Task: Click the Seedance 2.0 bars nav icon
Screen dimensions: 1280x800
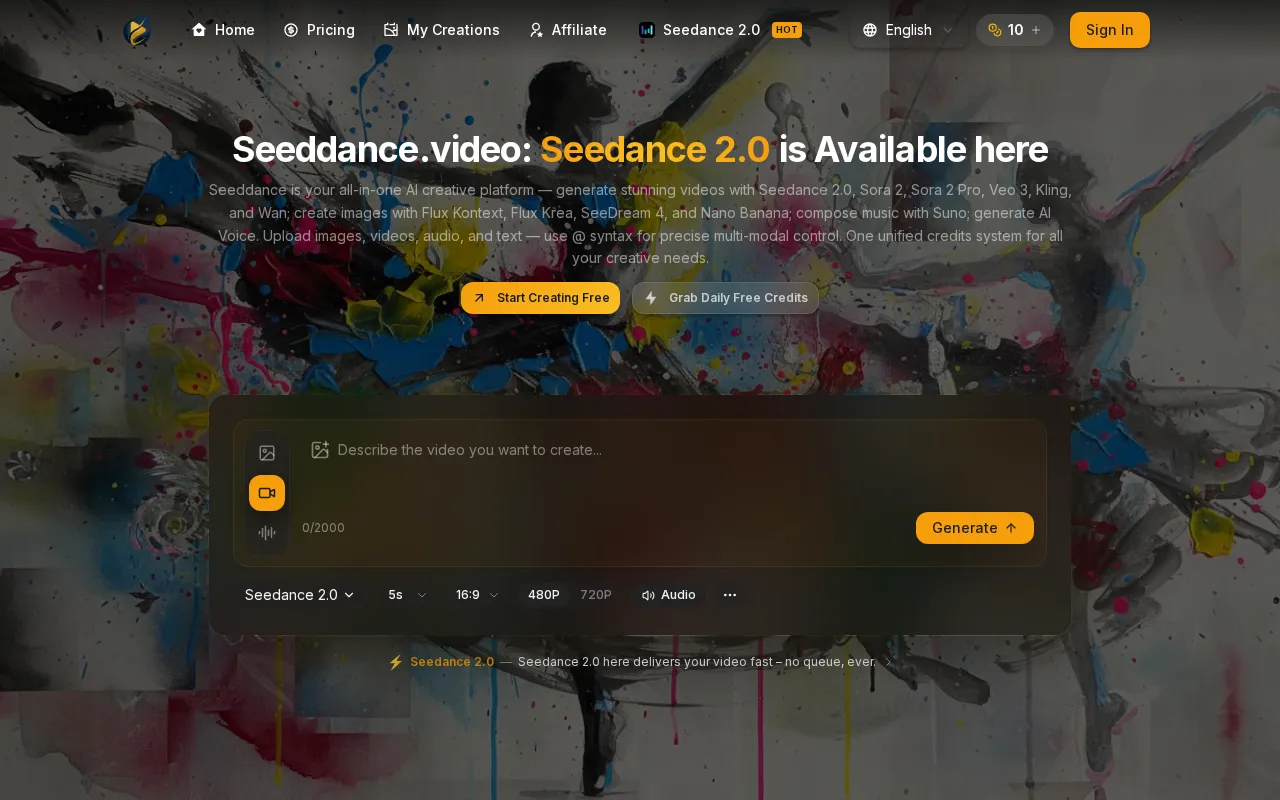Action: pos(647,30)
